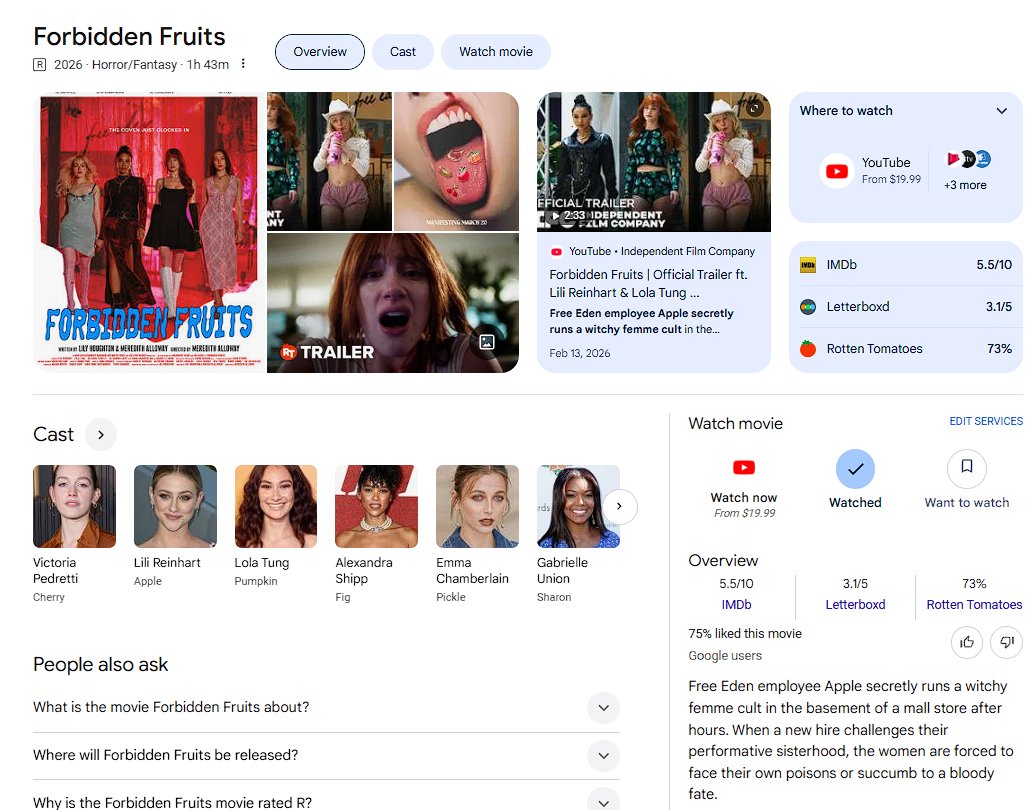Screen dimensions: 1031x810
Task: Open the Letterboxd link under Overview
Action: click(x=855, y=604)
